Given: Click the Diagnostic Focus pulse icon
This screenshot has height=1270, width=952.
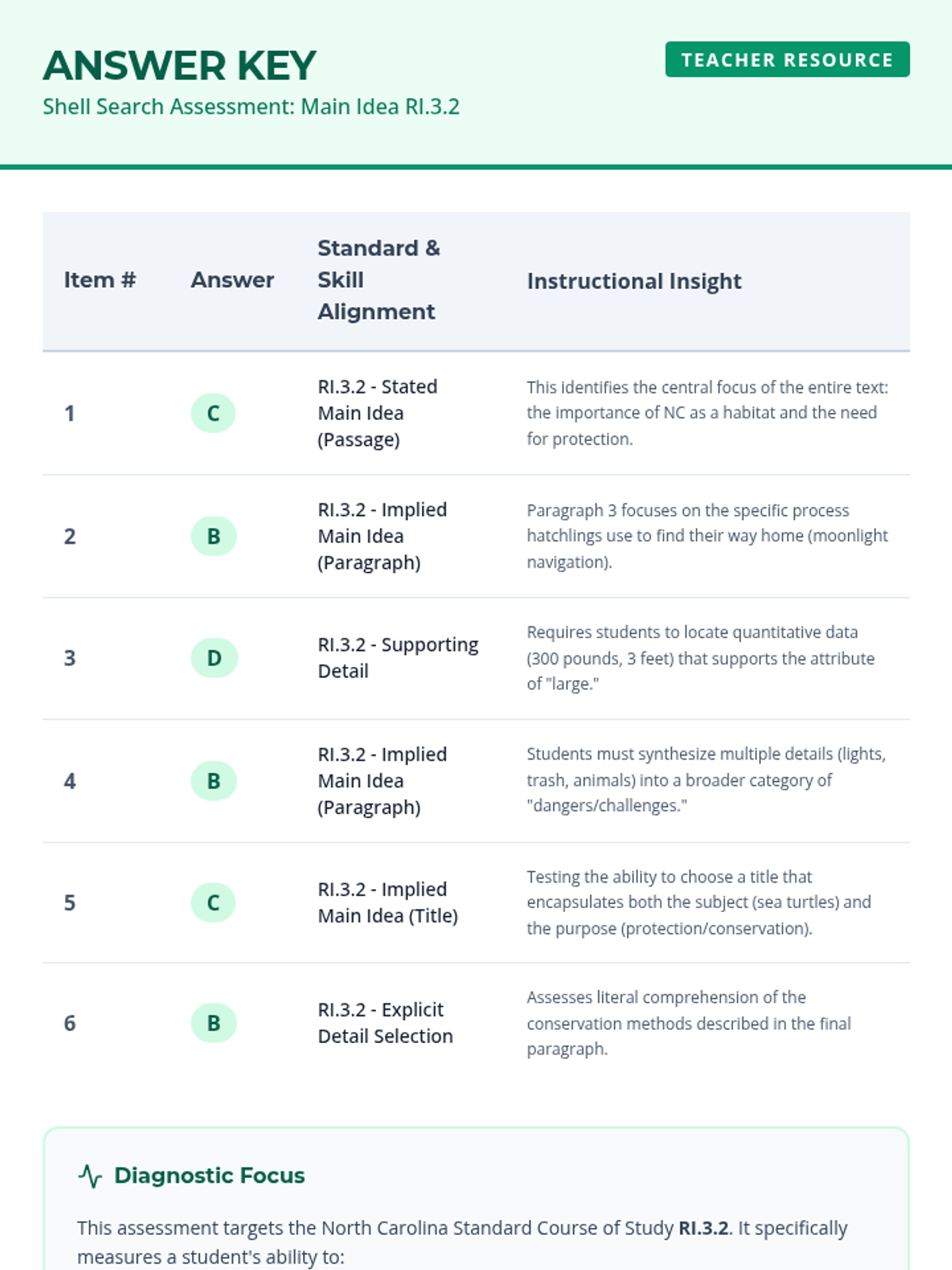Looking at the screenshot, I should point(90,1176).
